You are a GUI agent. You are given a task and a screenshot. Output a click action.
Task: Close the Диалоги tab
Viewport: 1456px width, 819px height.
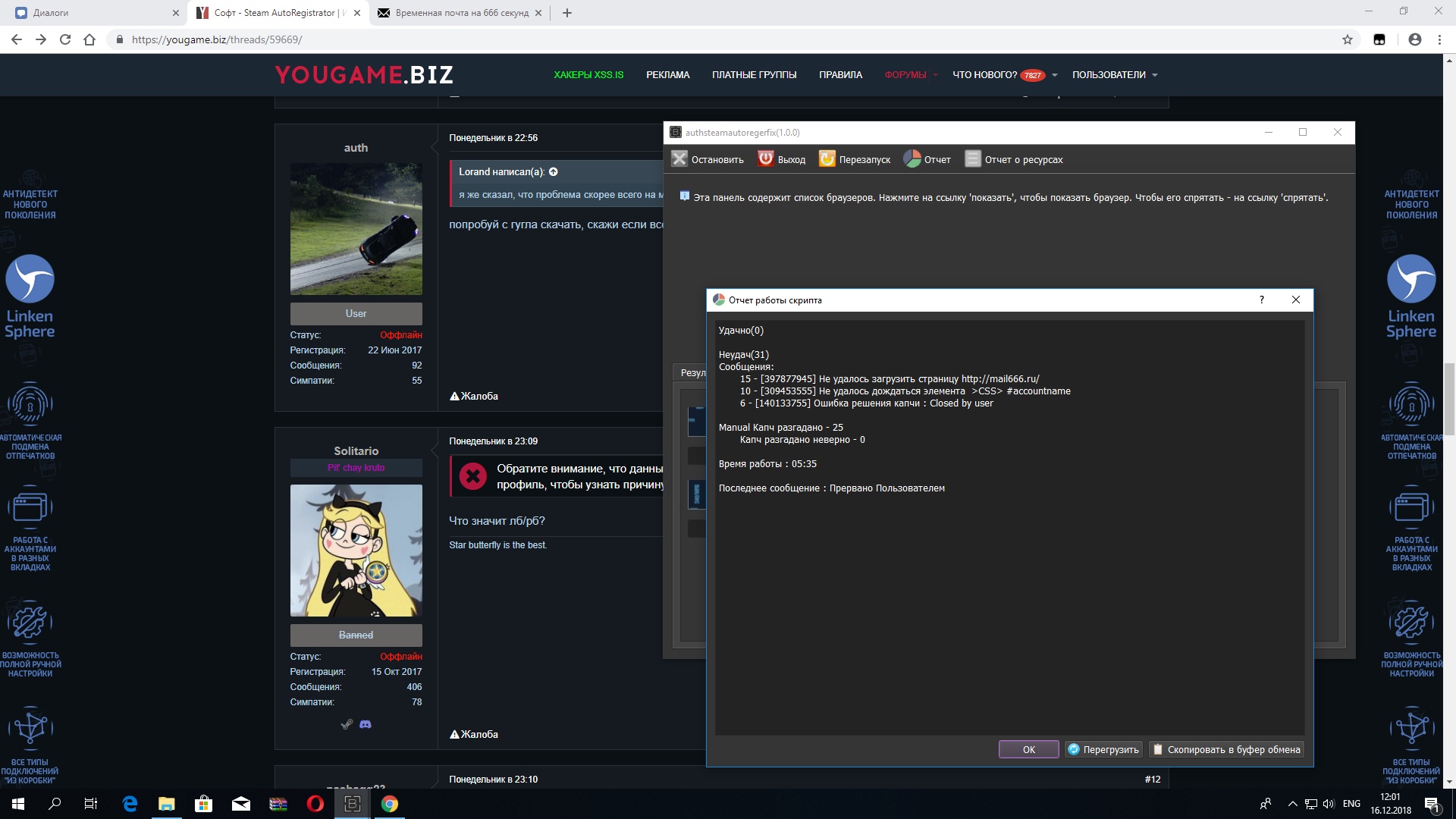(175, 13)
